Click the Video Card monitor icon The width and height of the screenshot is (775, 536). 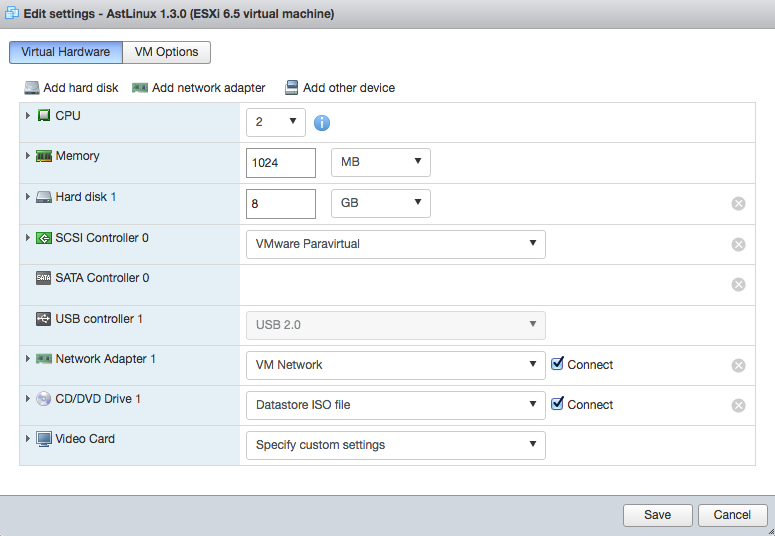[43, 439]
